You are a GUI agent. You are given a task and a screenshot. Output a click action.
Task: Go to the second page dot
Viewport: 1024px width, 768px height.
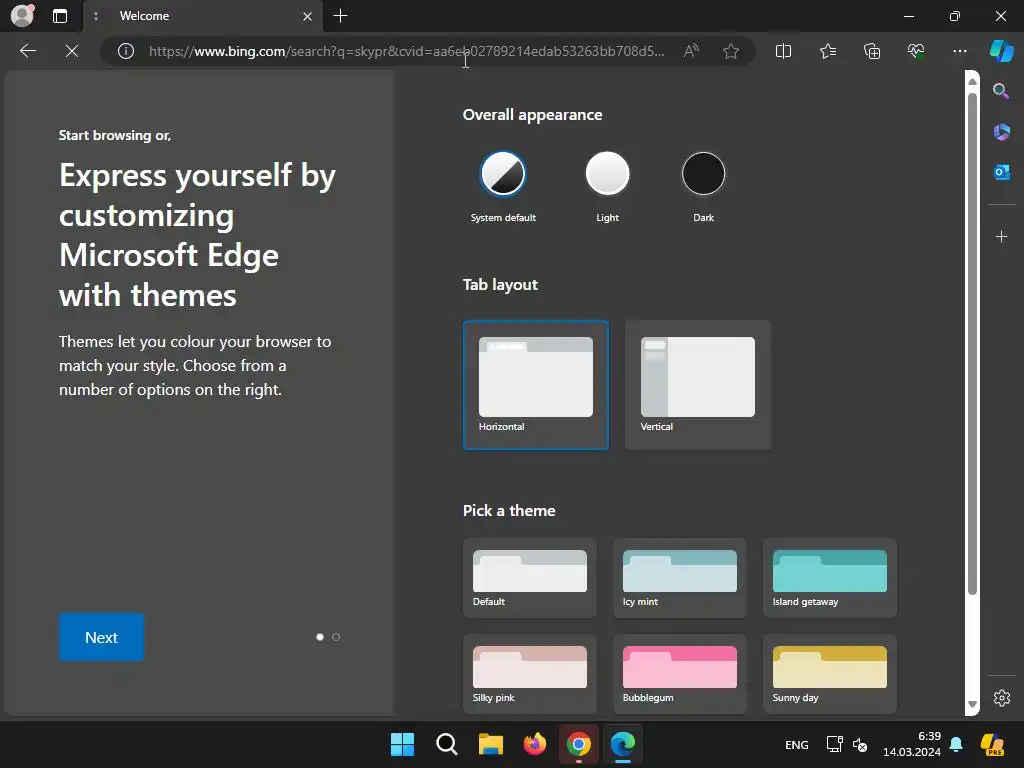pyautogui.click(x=336, y=637)
